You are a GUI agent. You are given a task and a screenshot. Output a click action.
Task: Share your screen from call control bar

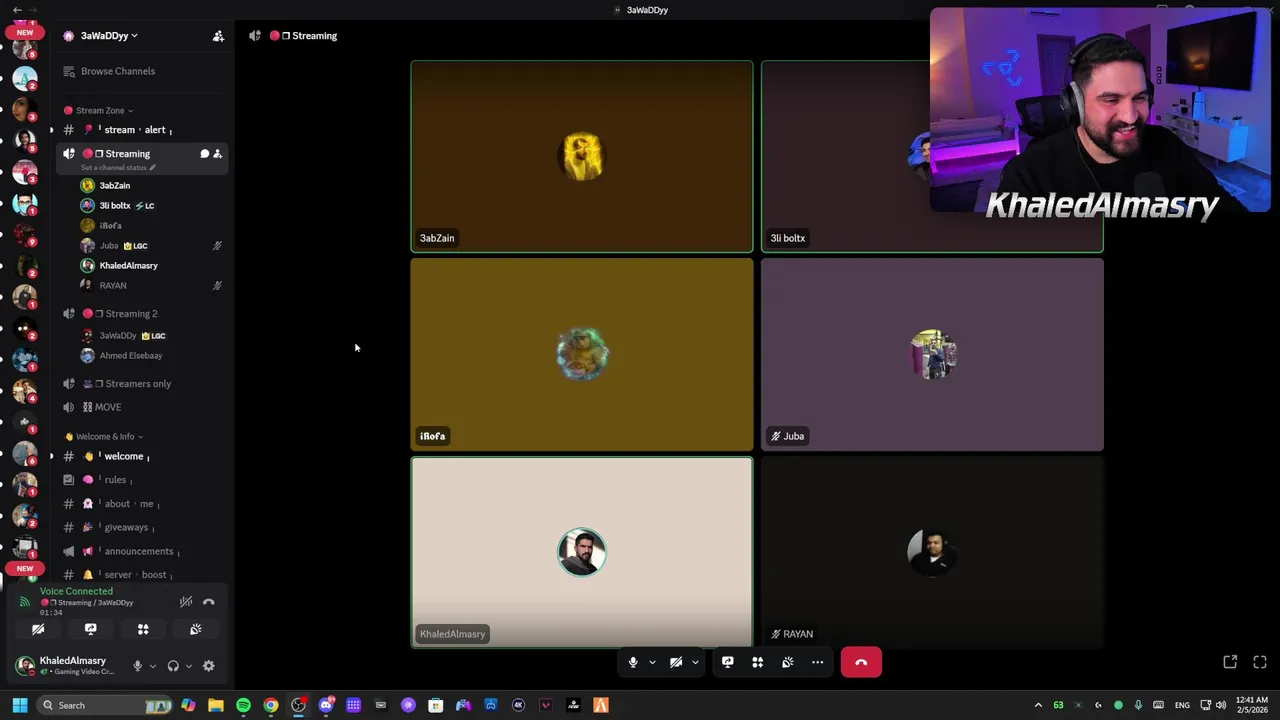pos(727,662)
